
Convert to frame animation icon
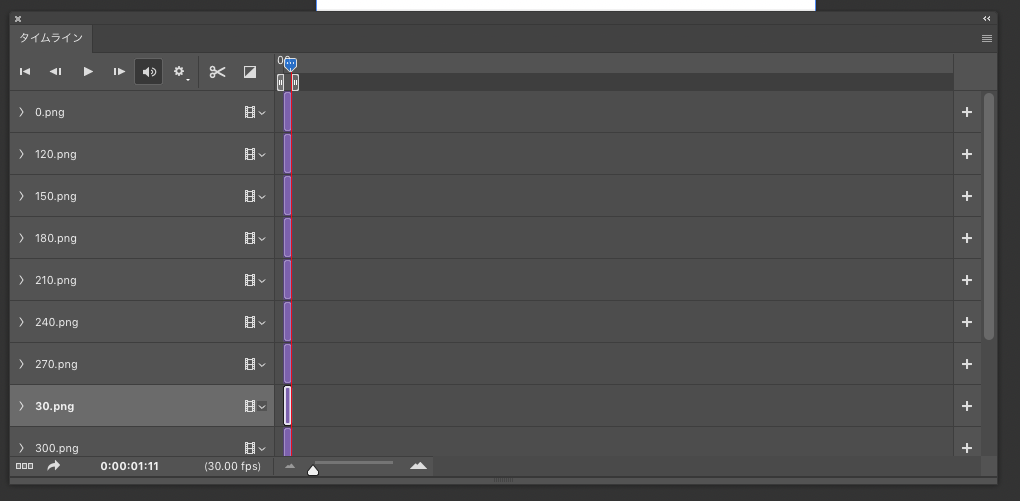tap(24, 466)
